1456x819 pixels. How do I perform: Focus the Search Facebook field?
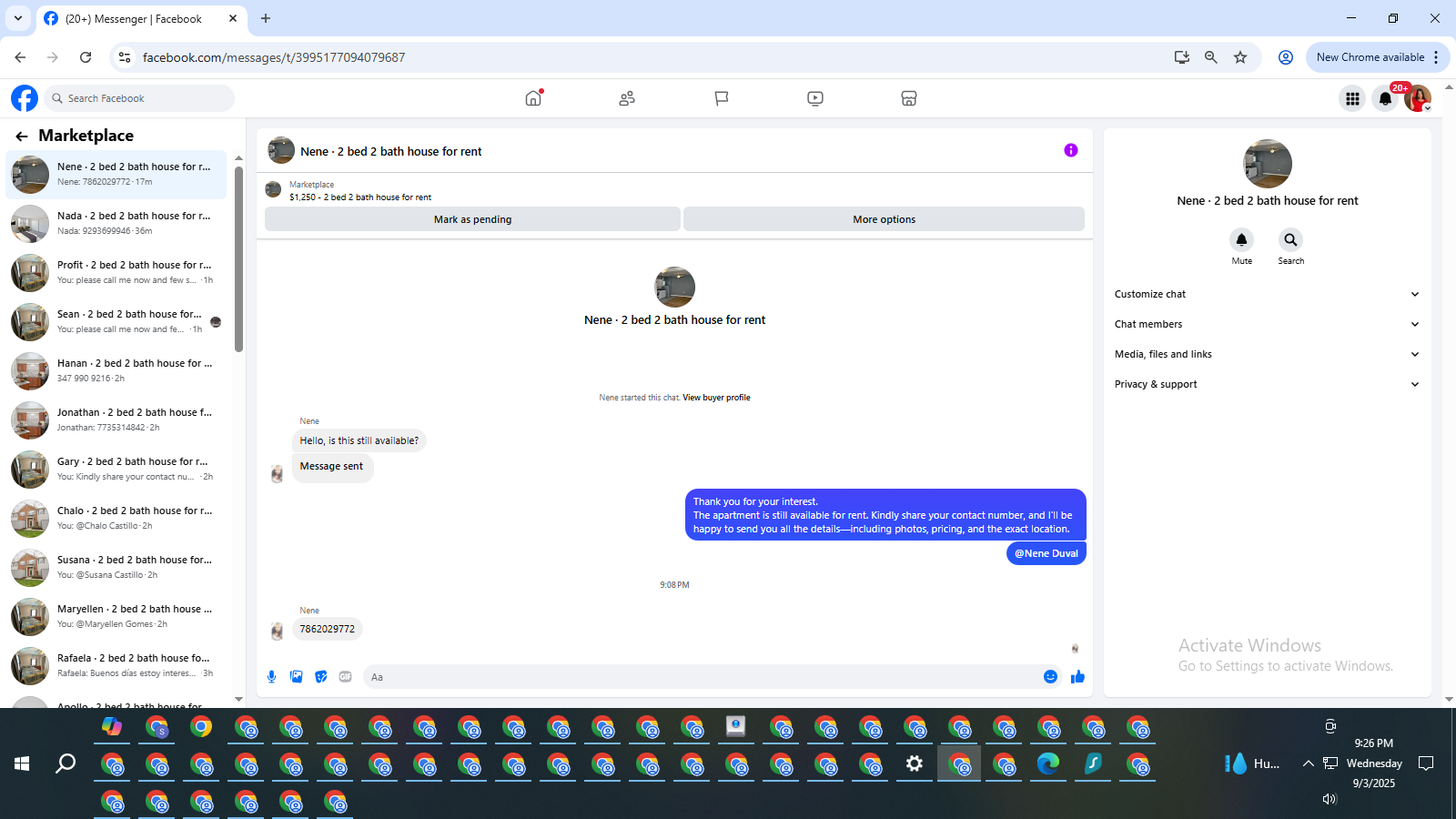[139, 98]
